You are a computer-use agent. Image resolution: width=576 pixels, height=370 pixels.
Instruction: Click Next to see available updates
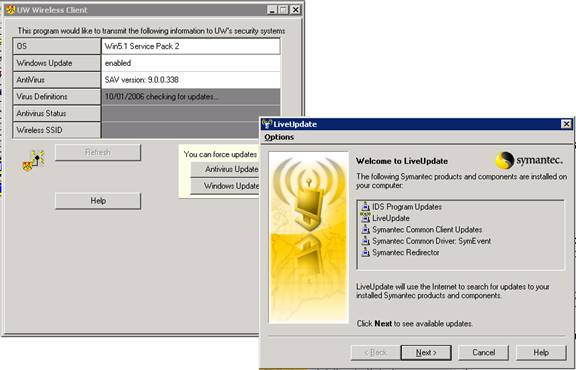click(x=426, y=353)
